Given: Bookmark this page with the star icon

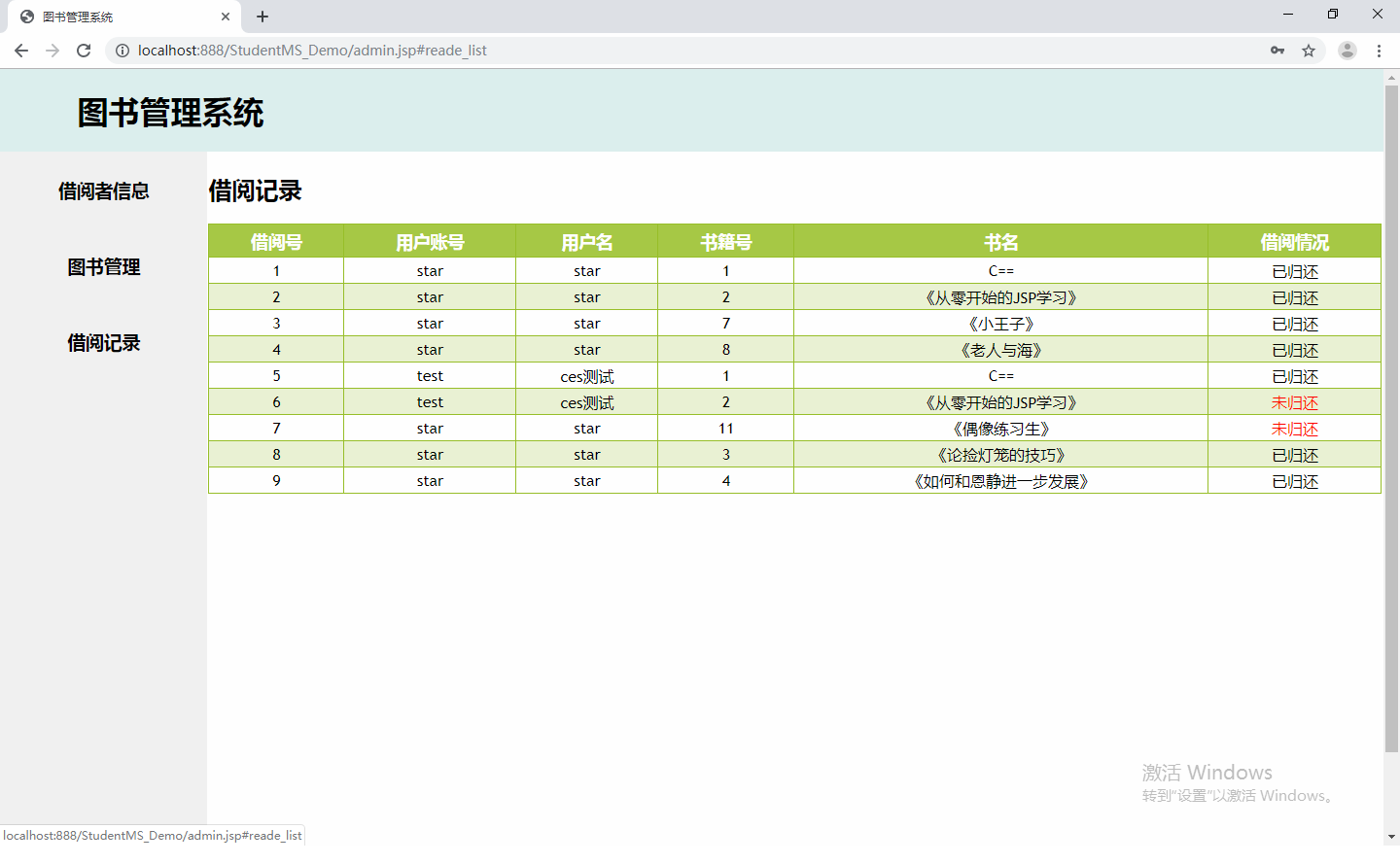Looking at the screenshot, I should [1309, 51].
